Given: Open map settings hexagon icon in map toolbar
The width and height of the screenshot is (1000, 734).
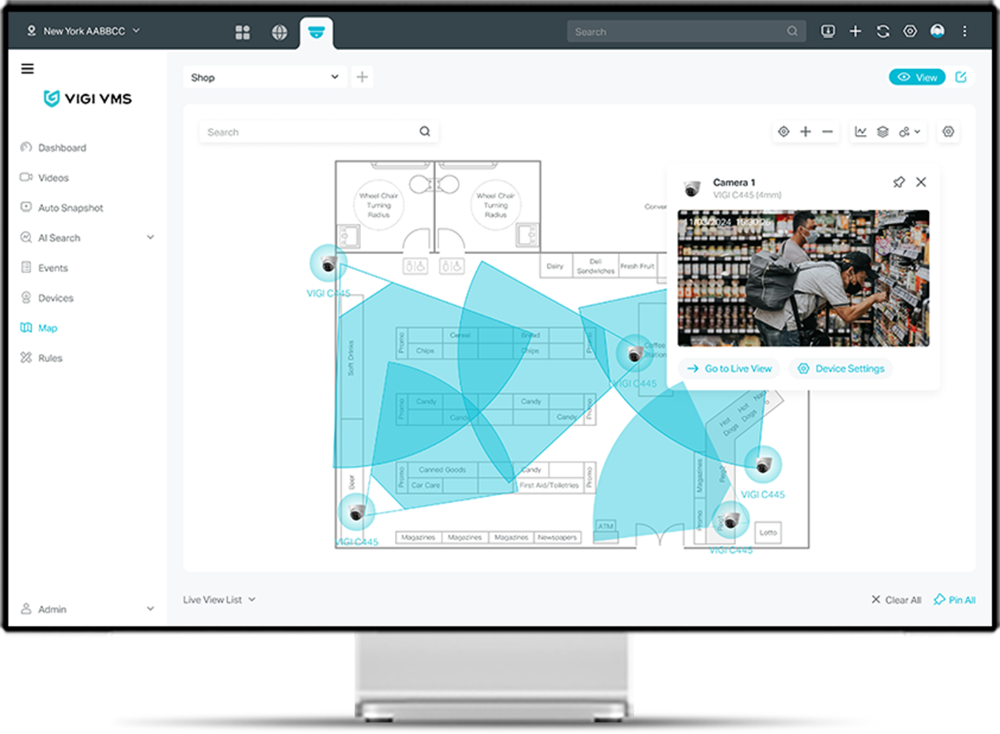Looking at the screenshot, I should click(x=948, y=132).
